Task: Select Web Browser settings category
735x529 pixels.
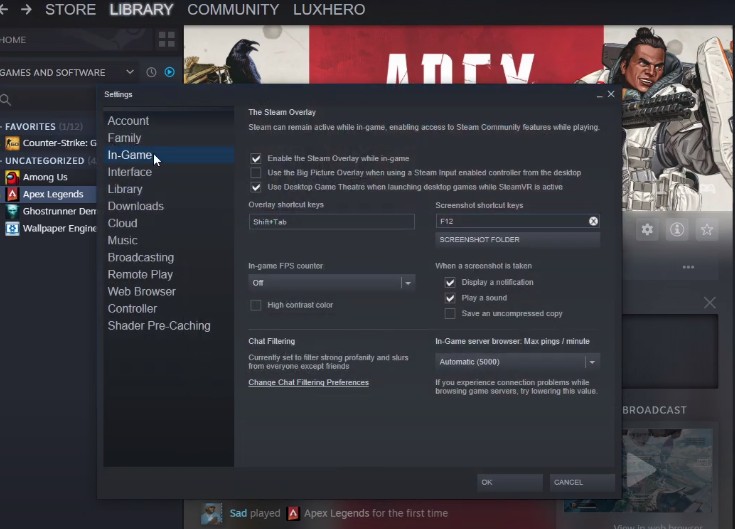Action: pos(168,292)
